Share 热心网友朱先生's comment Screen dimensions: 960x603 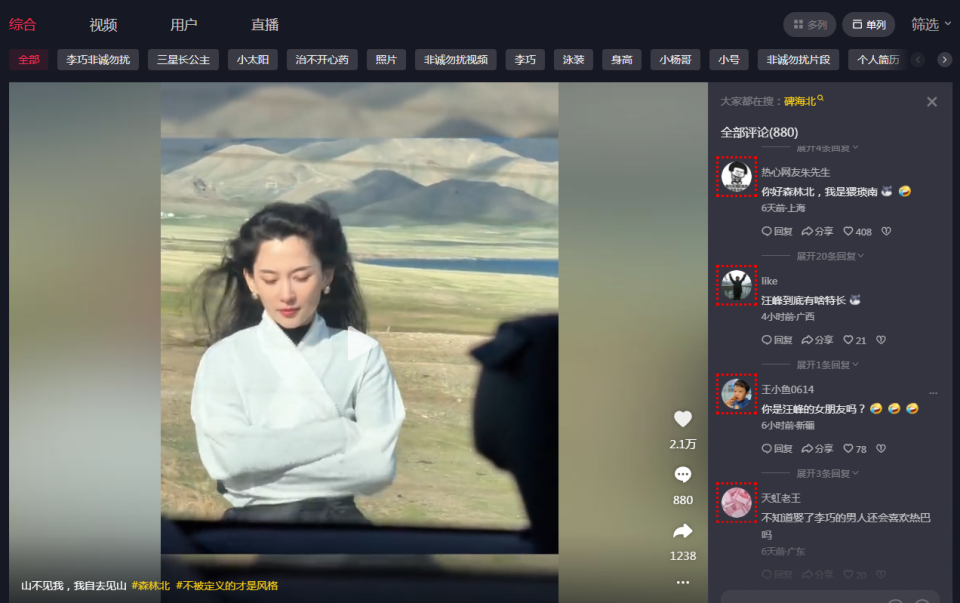click(817, 231)
